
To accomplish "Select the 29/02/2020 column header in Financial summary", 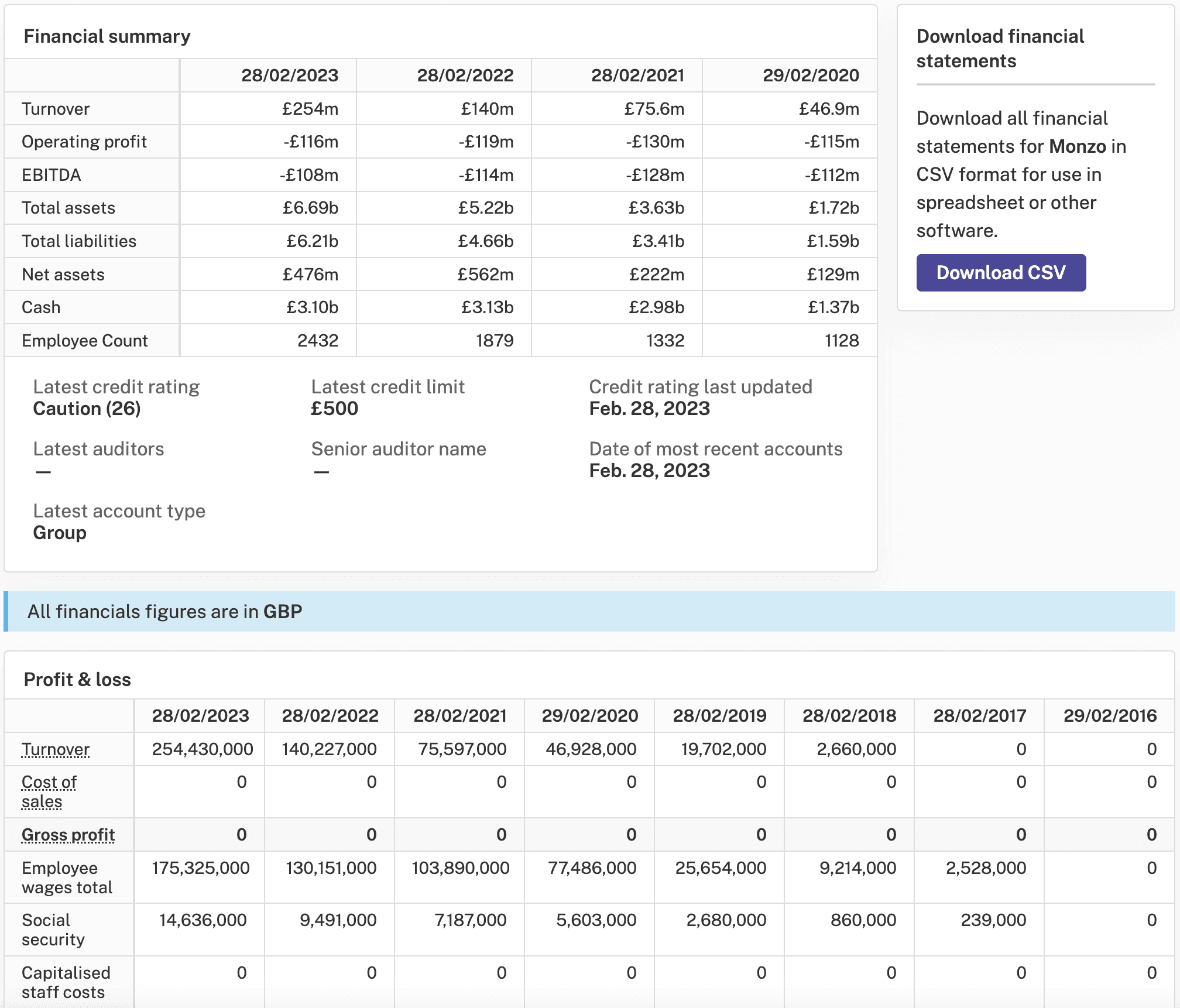I will (811, 76).
